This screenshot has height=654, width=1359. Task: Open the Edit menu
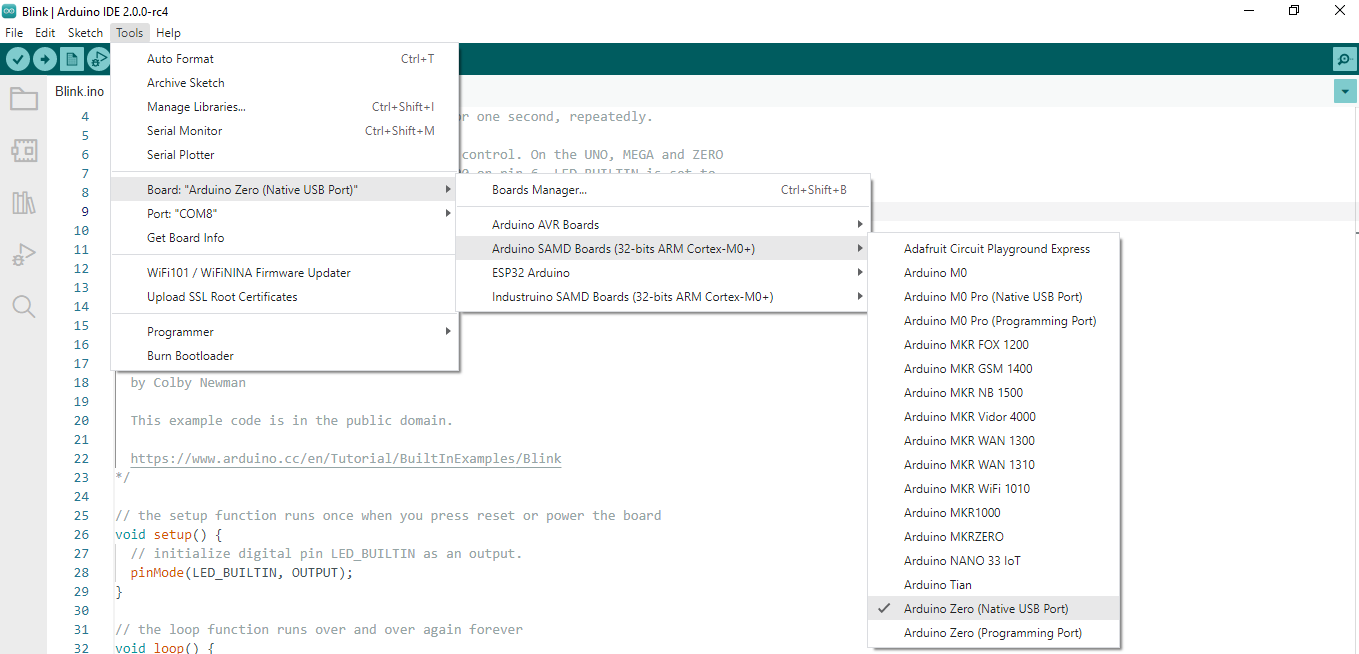tap(45, 33)
